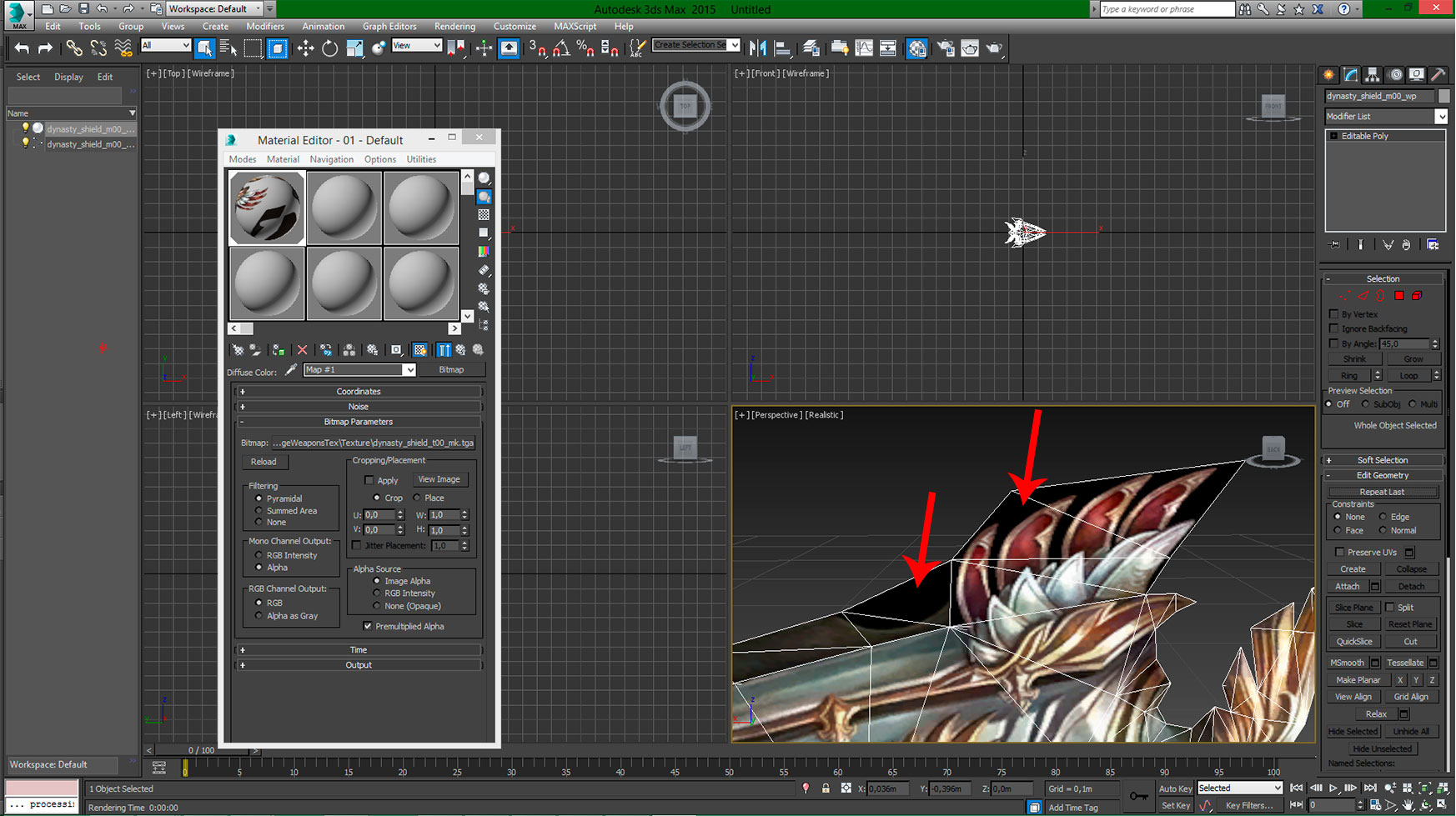
Task: Expand the Soft Selection rollout
Action: coord(1383,460)
